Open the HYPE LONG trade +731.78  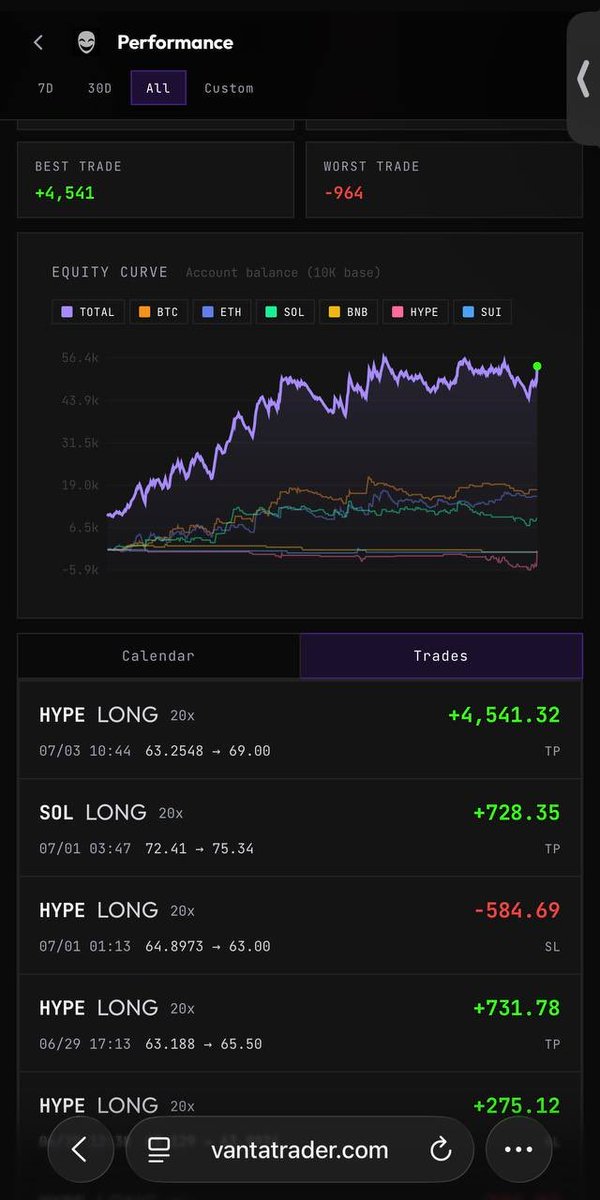(300, 1024)
